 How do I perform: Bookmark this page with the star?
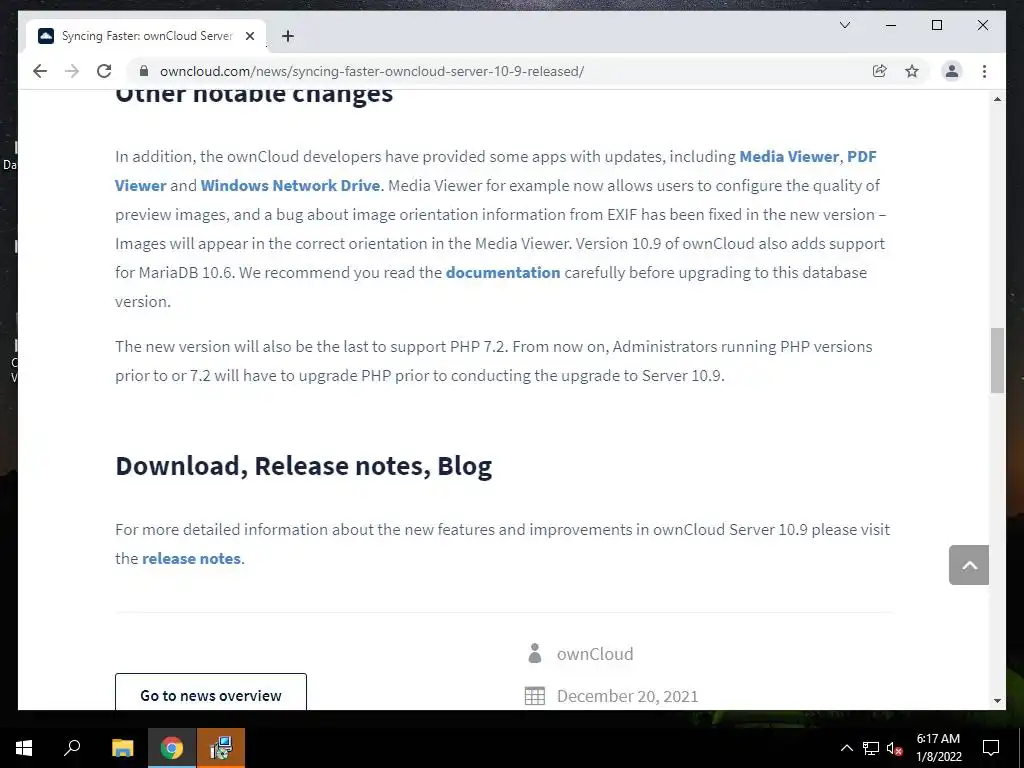coord(912,71)
